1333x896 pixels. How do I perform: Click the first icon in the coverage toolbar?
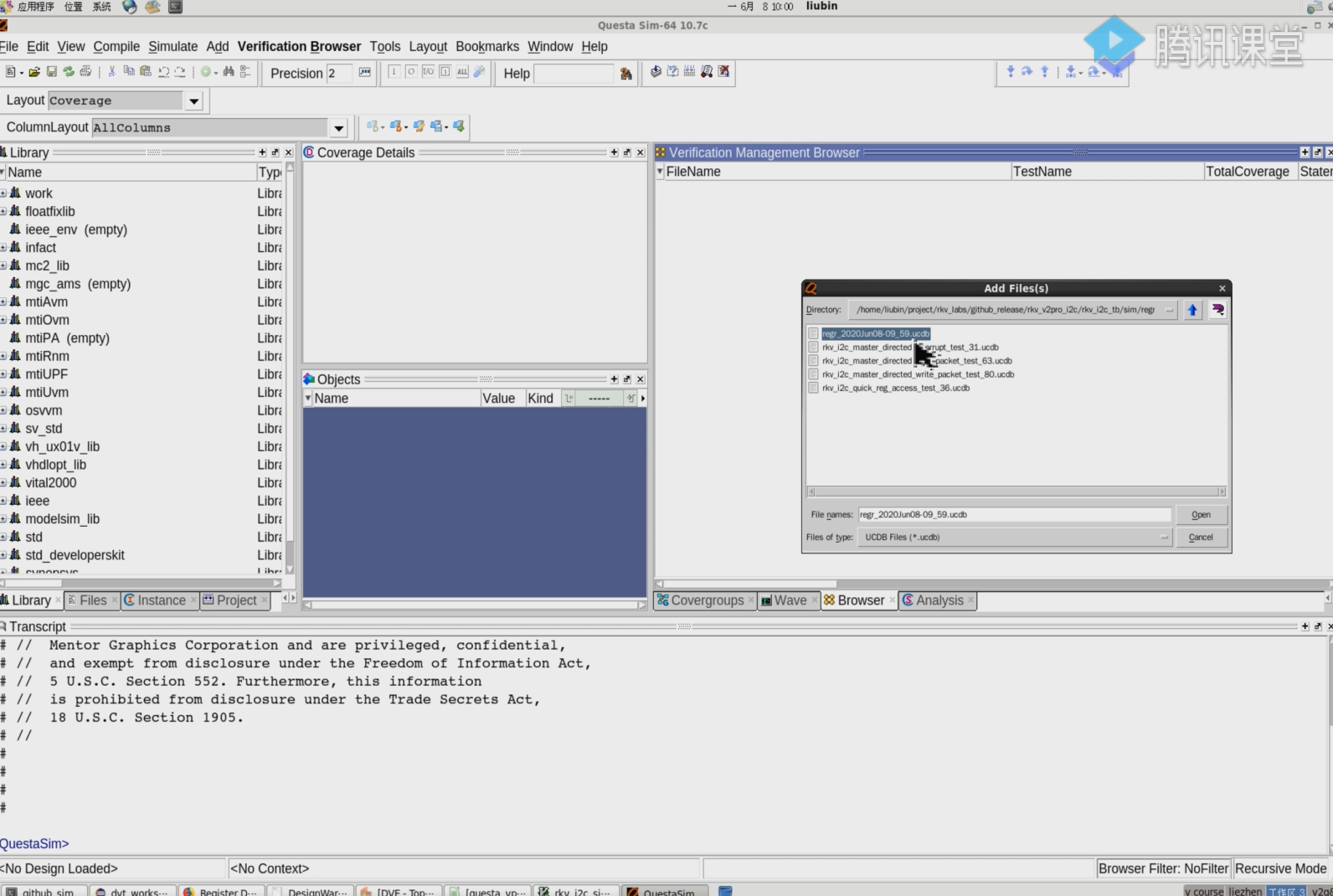point(656,72)
